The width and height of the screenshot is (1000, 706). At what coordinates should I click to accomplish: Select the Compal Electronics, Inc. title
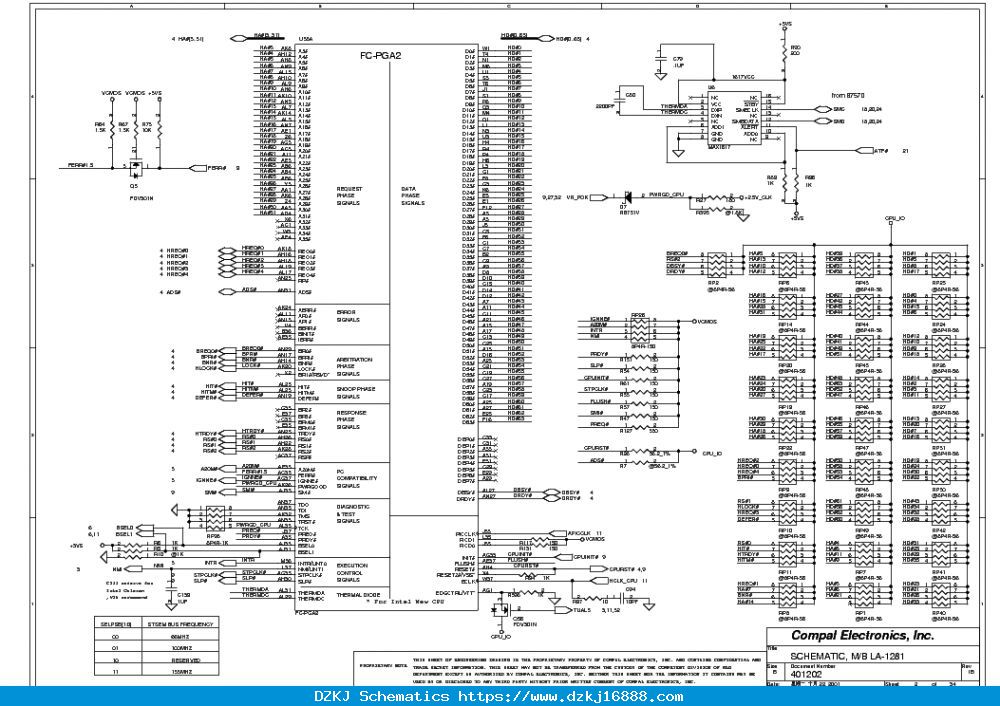coord(862,635)
